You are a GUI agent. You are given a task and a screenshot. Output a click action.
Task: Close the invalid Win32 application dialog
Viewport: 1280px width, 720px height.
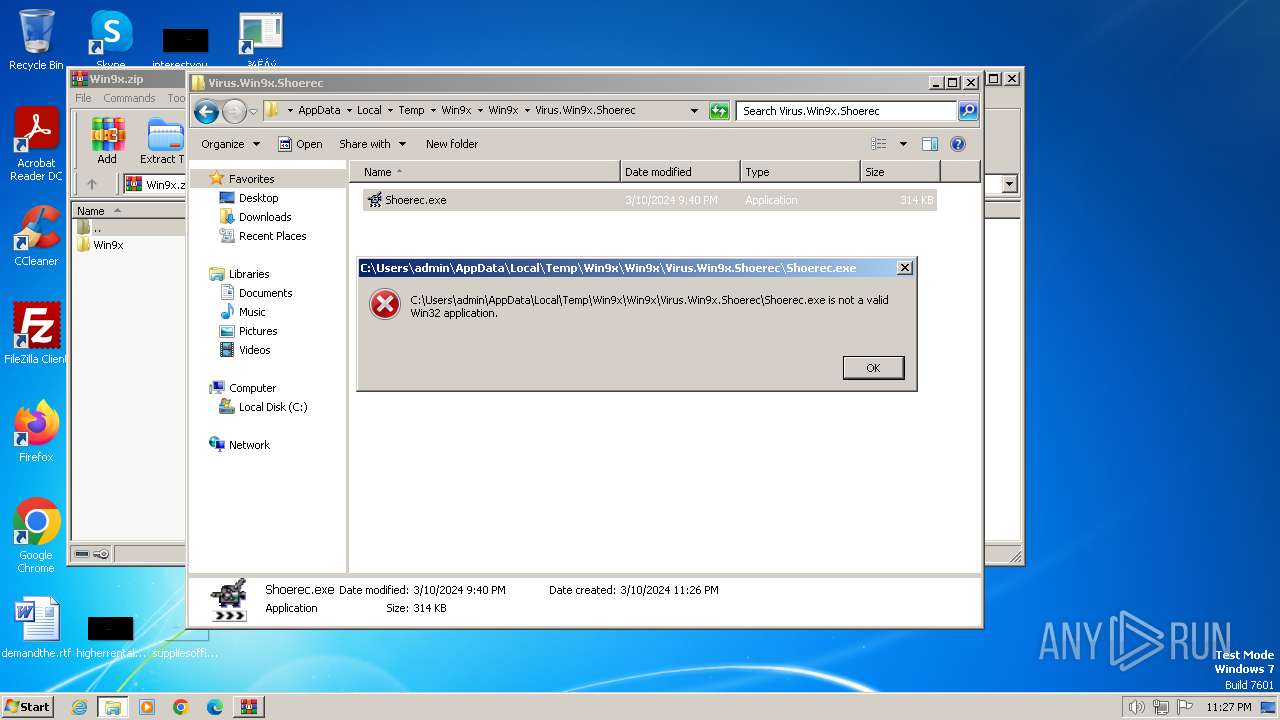point(904,268)
